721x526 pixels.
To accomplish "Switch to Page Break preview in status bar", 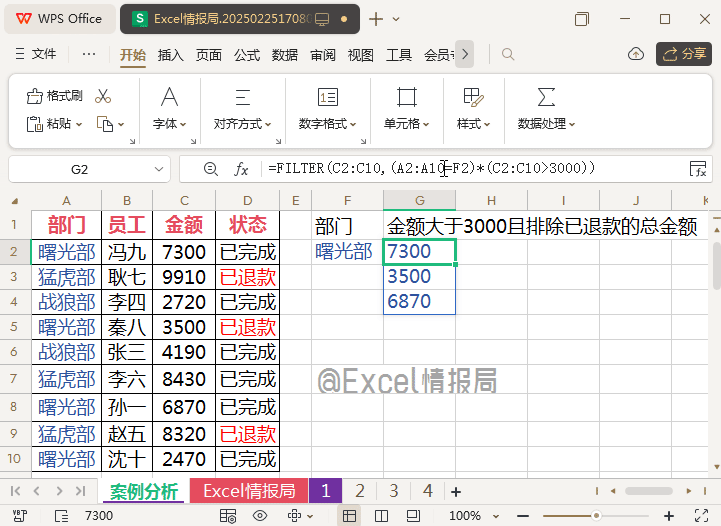I will [x=412, y=515].
